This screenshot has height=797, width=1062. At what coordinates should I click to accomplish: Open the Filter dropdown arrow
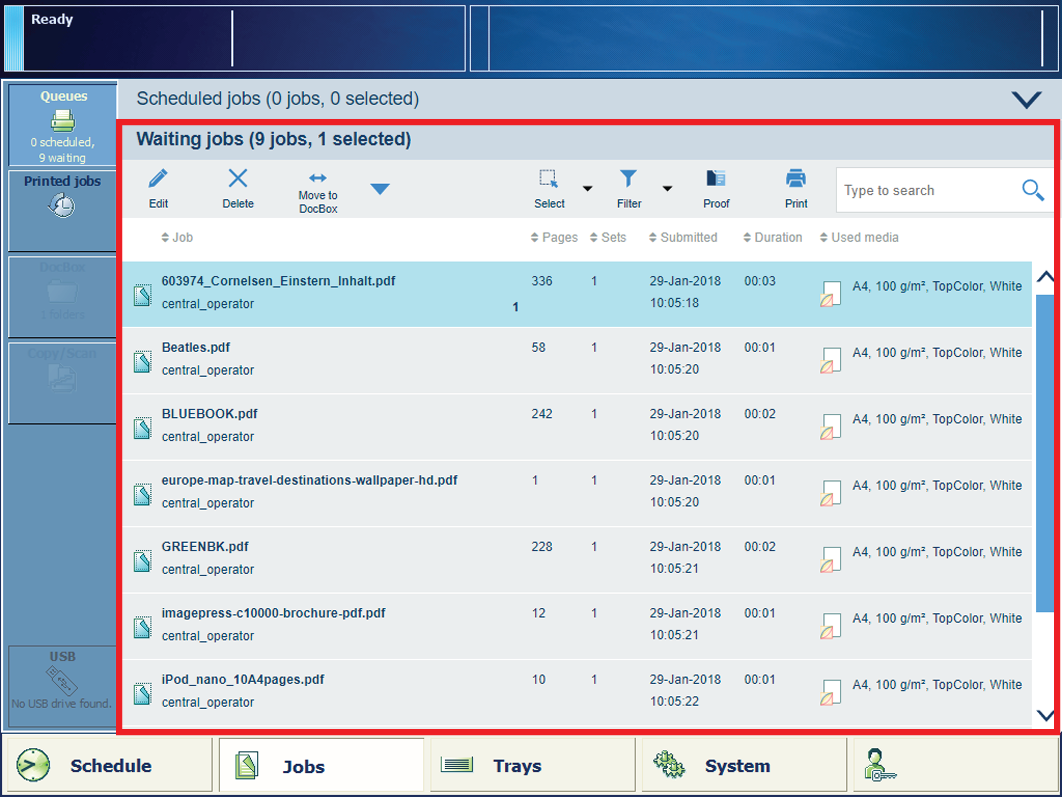click(x=667, y=189)
